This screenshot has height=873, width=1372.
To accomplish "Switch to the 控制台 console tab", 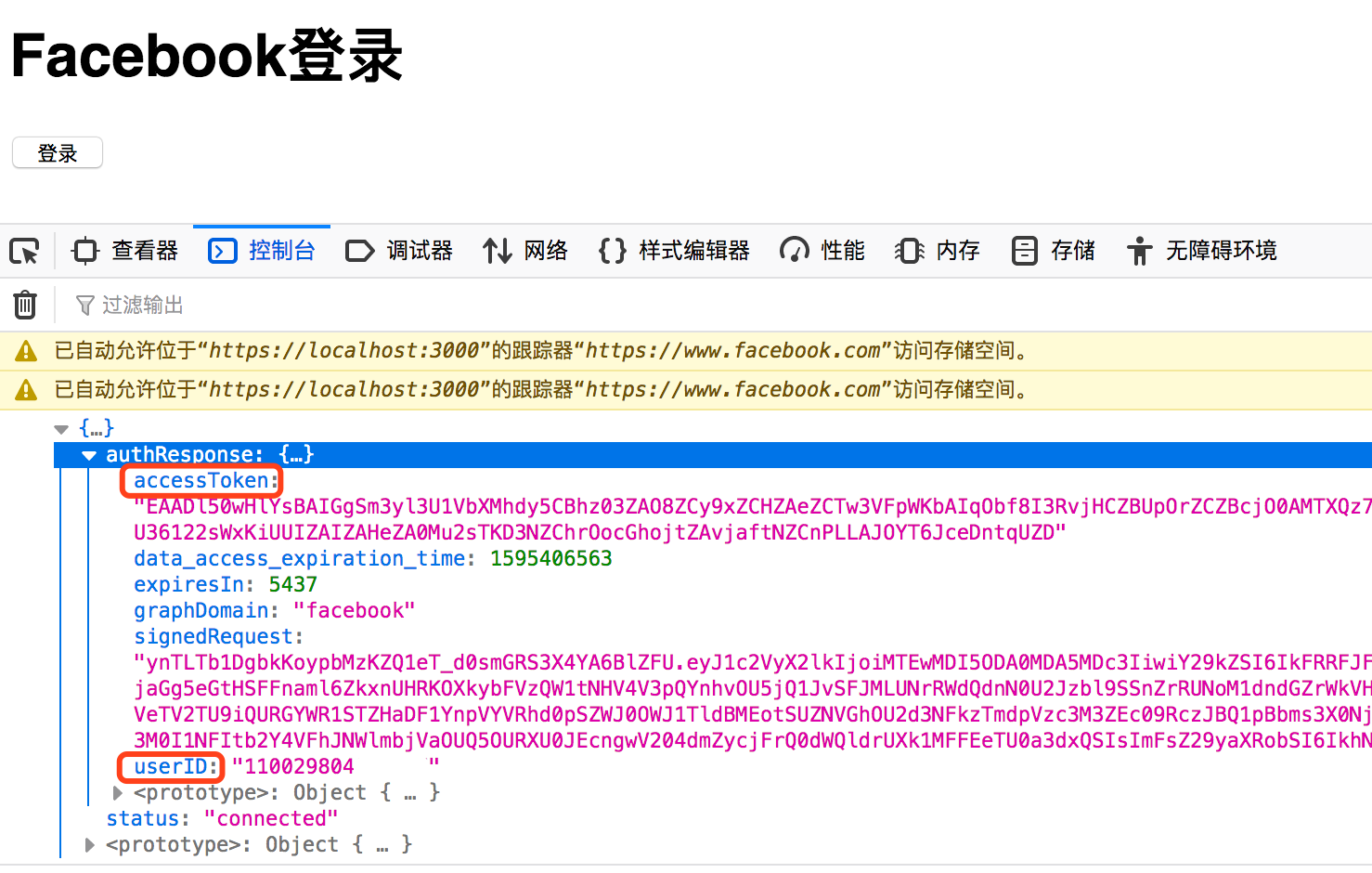I will tap(262, 251).
